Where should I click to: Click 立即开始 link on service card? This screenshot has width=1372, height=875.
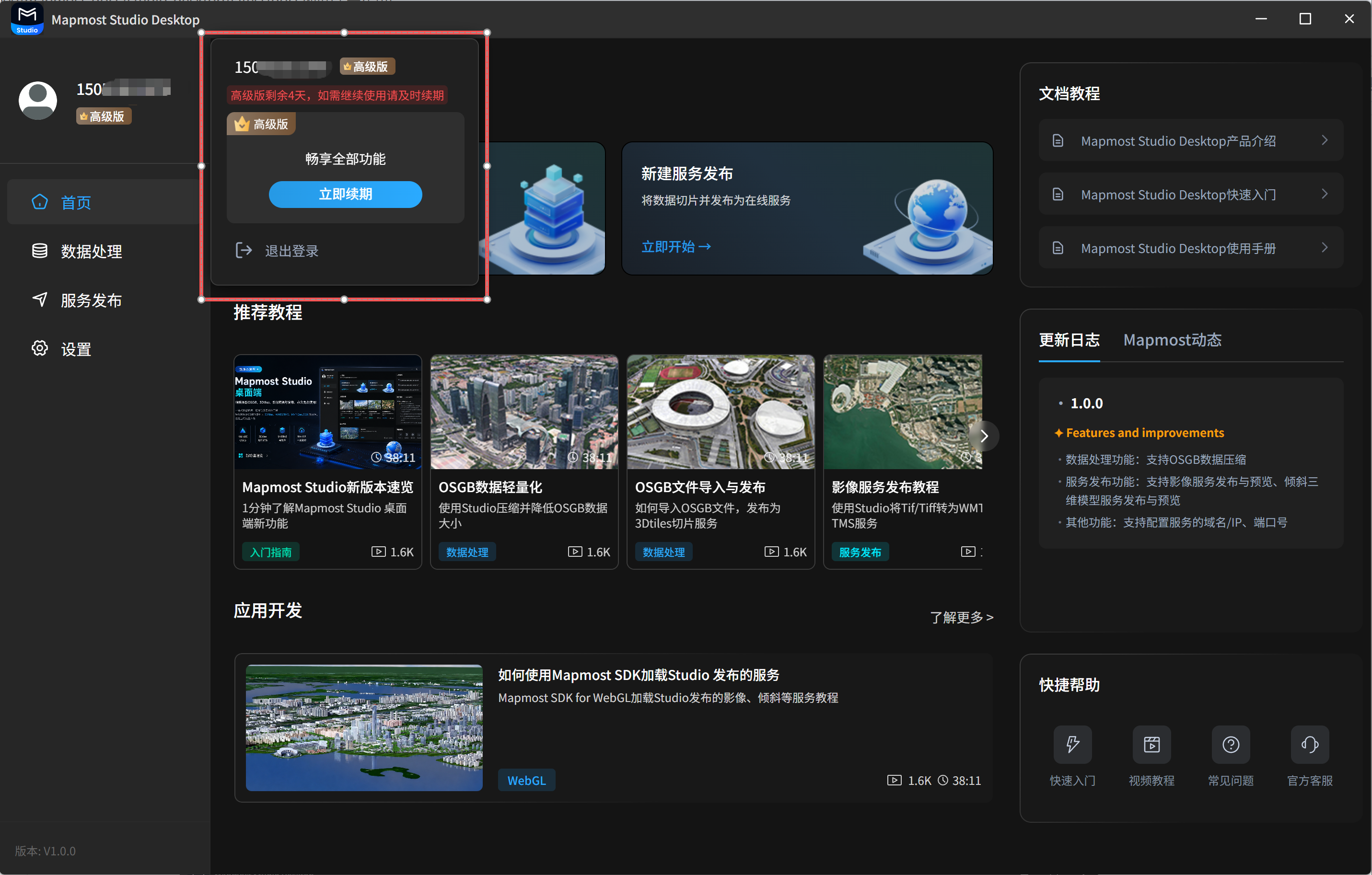(x=676, y=247)
